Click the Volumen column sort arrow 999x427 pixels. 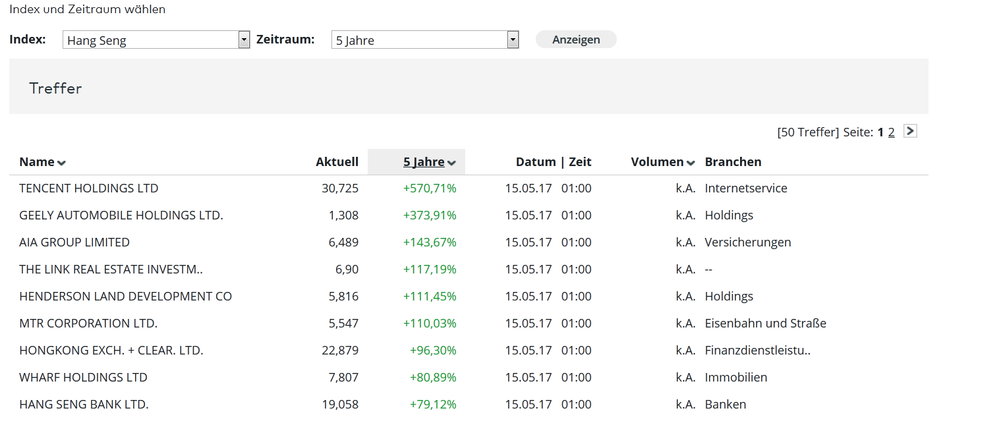tap(690, 163)
